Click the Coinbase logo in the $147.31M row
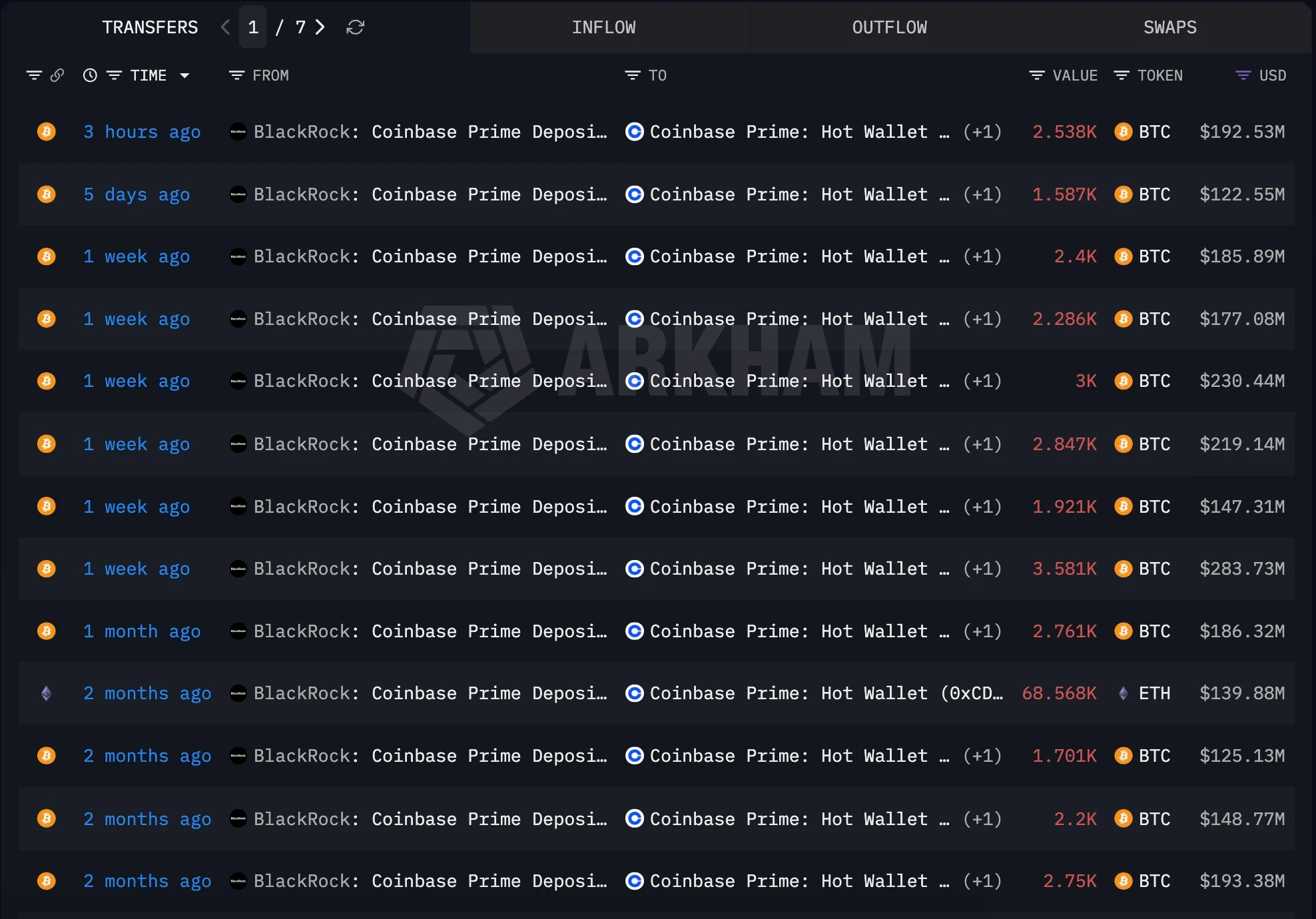 click(635, 507)
